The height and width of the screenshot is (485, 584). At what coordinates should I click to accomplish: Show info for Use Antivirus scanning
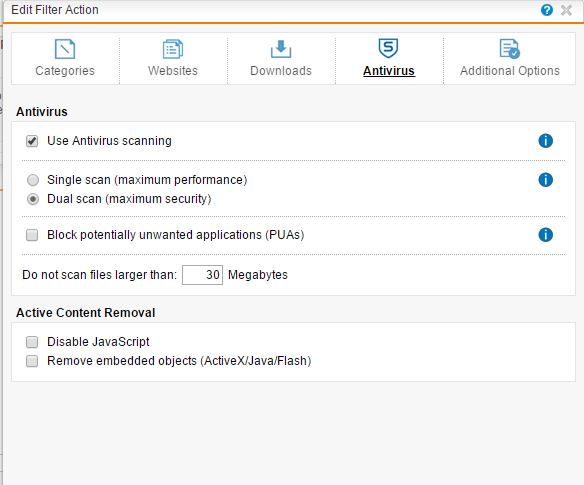(546, 141)
